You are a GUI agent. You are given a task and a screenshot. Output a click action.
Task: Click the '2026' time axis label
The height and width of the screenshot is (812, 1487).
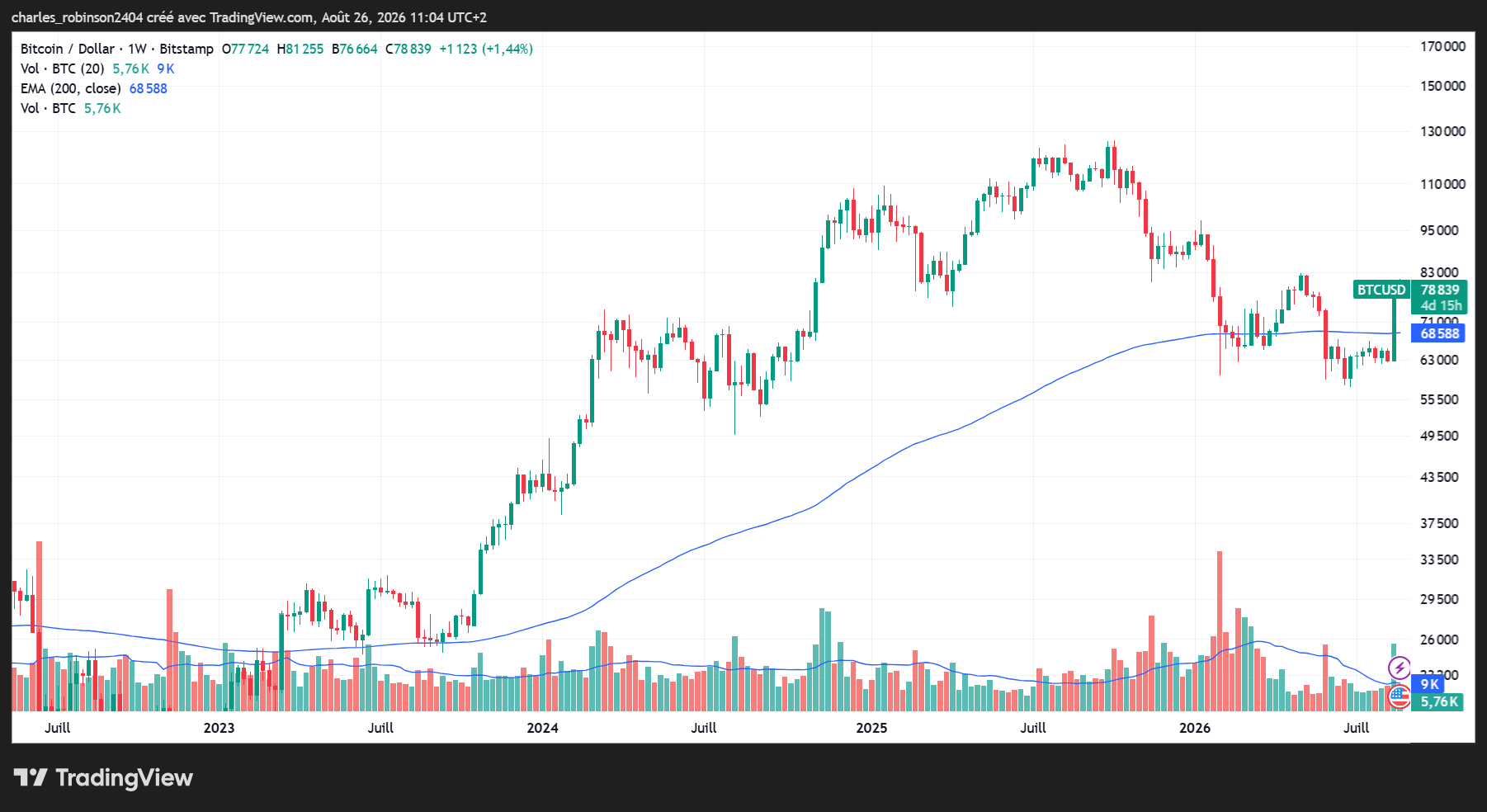tap(1195, 728)
